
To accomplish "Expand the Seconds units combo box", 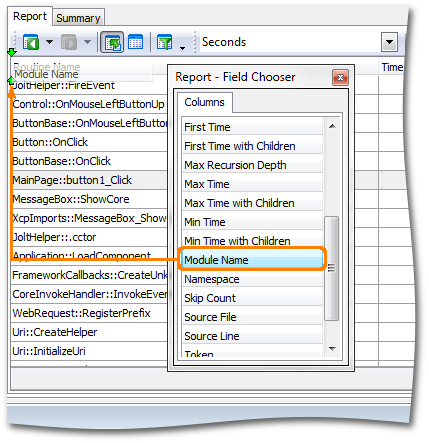I will tap(389, 42).
